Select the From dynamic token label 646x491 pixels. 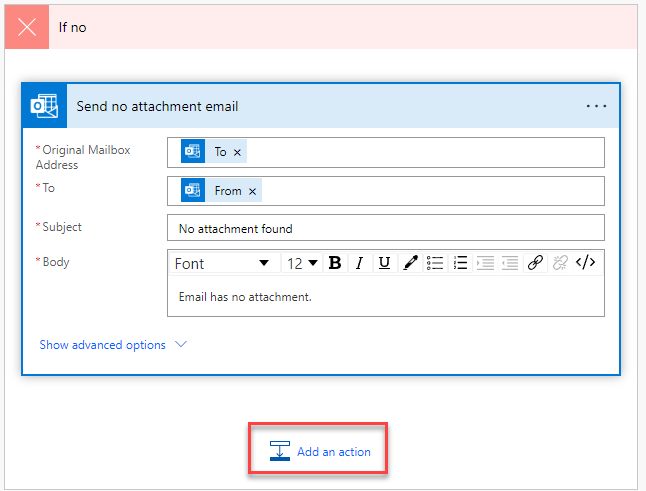coord(228,191)
